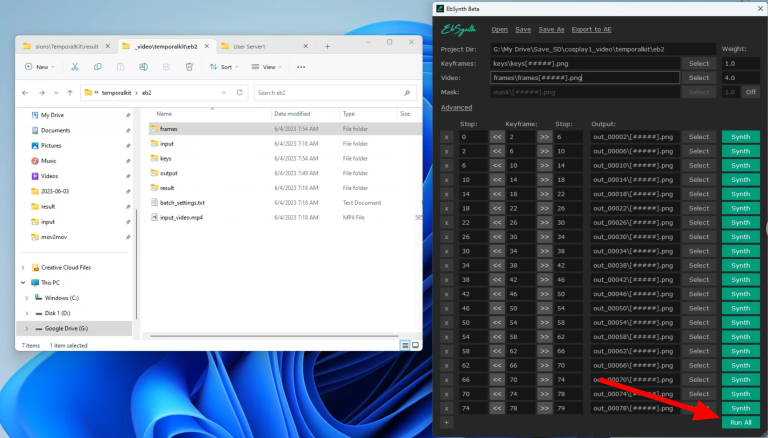Open recent locations chevron next to forward arrow
The width and height of the screenshot is (768, 438).
56,93
